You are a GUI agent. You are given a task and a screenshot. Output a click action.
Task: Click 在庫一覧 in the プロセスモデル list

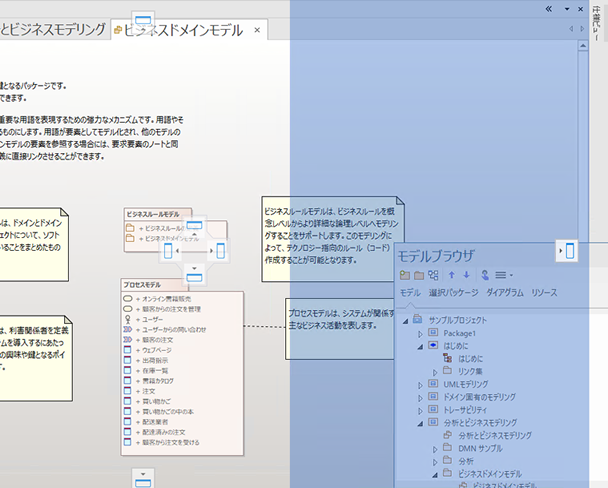point(155,371)
